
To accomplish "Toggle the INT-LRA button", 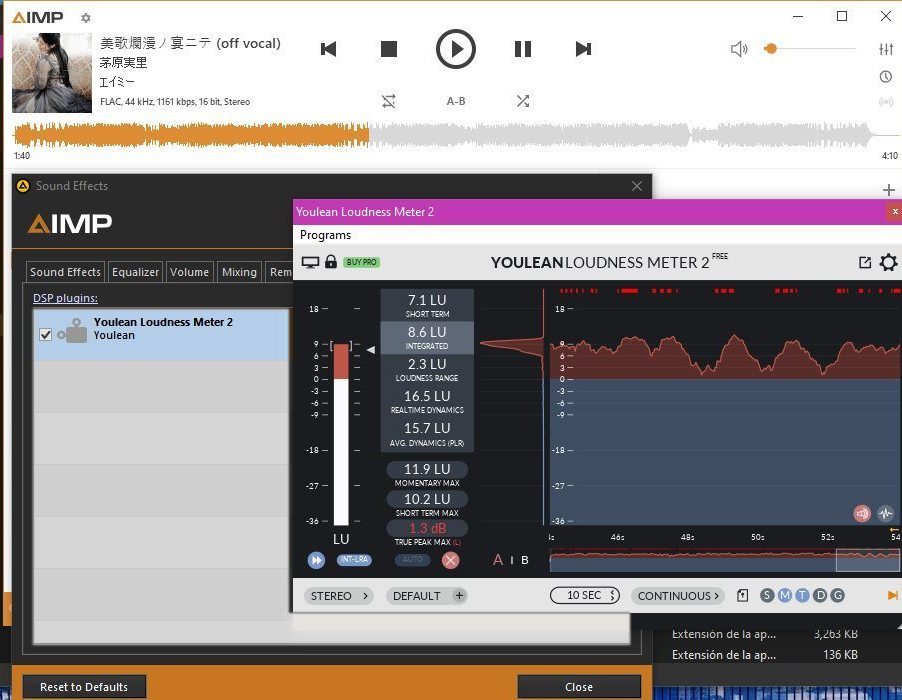I will [354, 559].
